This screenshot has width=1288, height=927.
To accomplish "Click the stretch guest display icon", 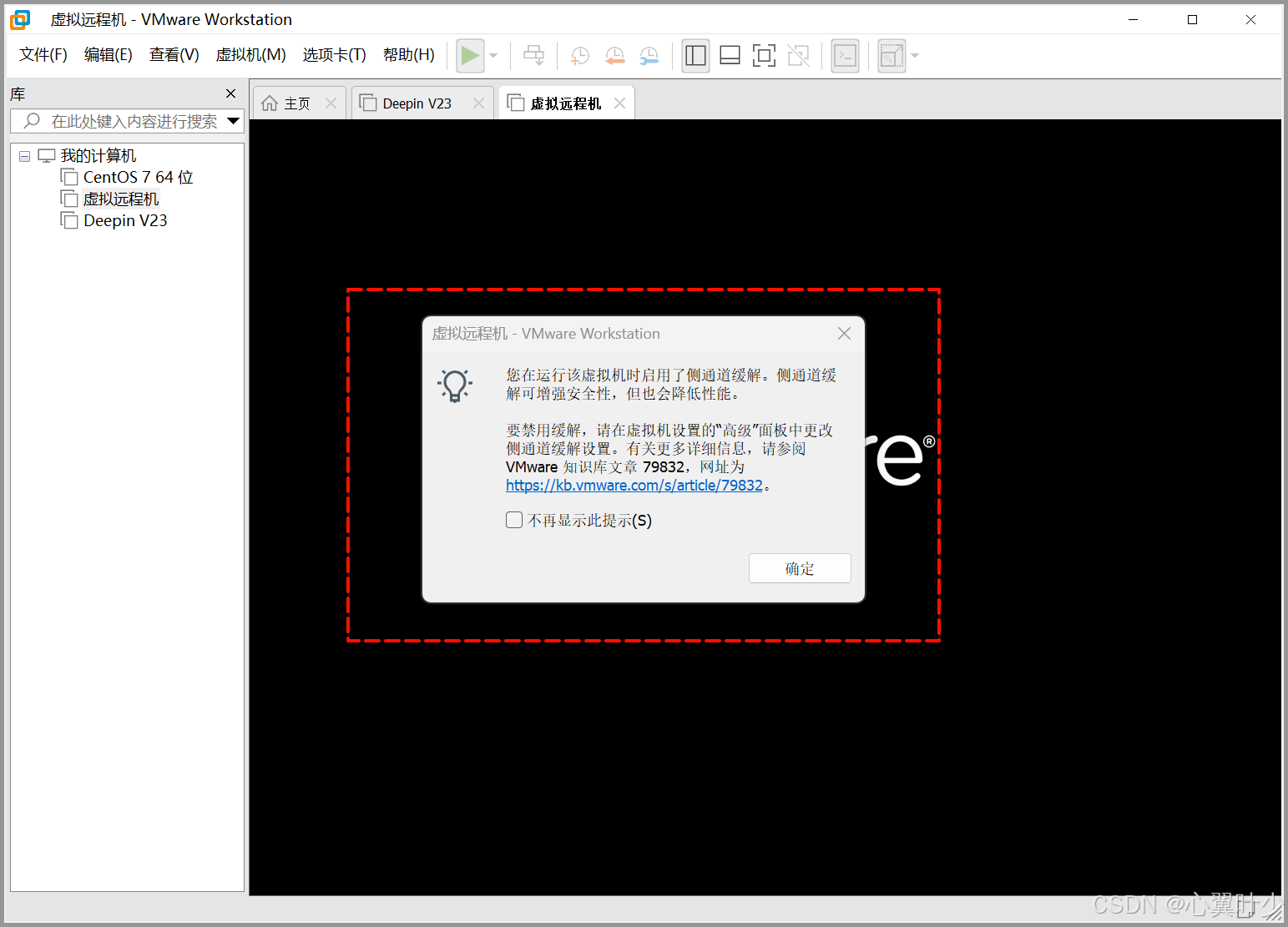I will point(891,56).
